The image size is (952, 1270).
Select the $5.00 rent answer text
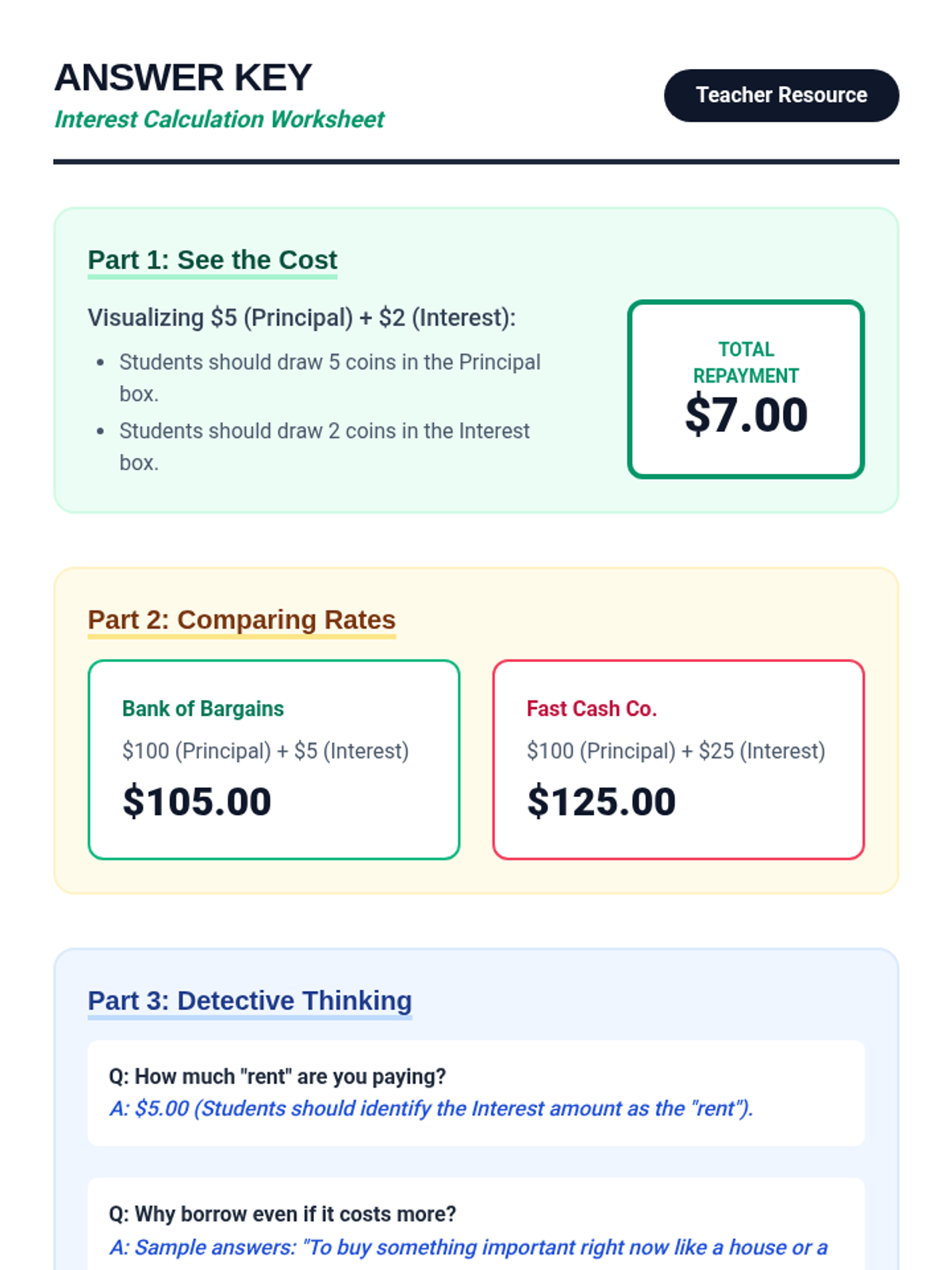point(432,1108)
